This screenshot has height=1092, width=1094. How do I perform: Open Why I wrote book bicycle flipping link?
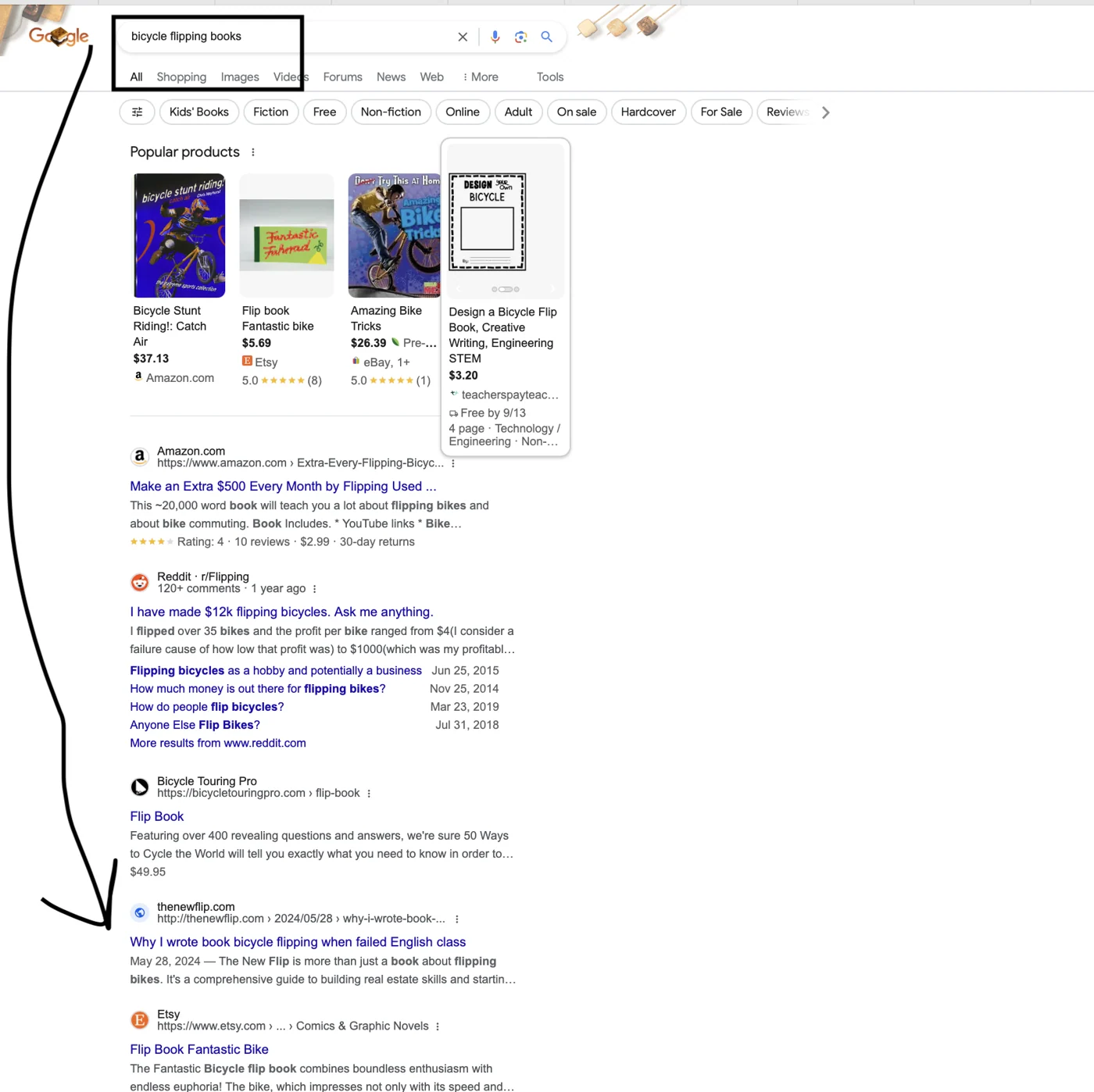click(x=298, y=942)
